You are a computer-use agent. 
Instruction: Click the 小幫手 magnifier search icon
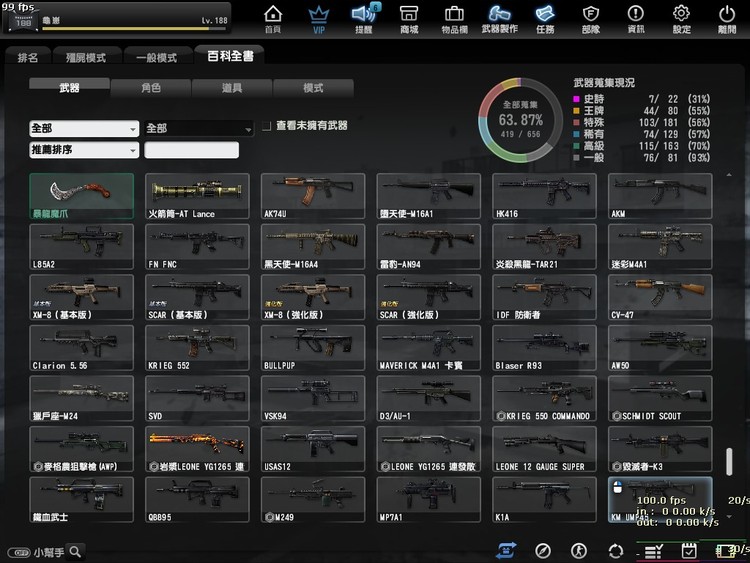click(76, 552)
